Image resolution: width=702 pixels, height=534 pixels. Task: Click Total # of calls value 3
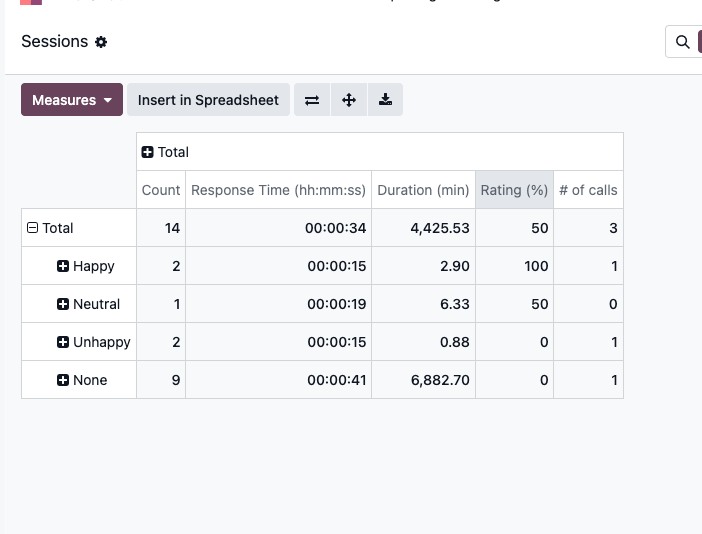(588, 228)
